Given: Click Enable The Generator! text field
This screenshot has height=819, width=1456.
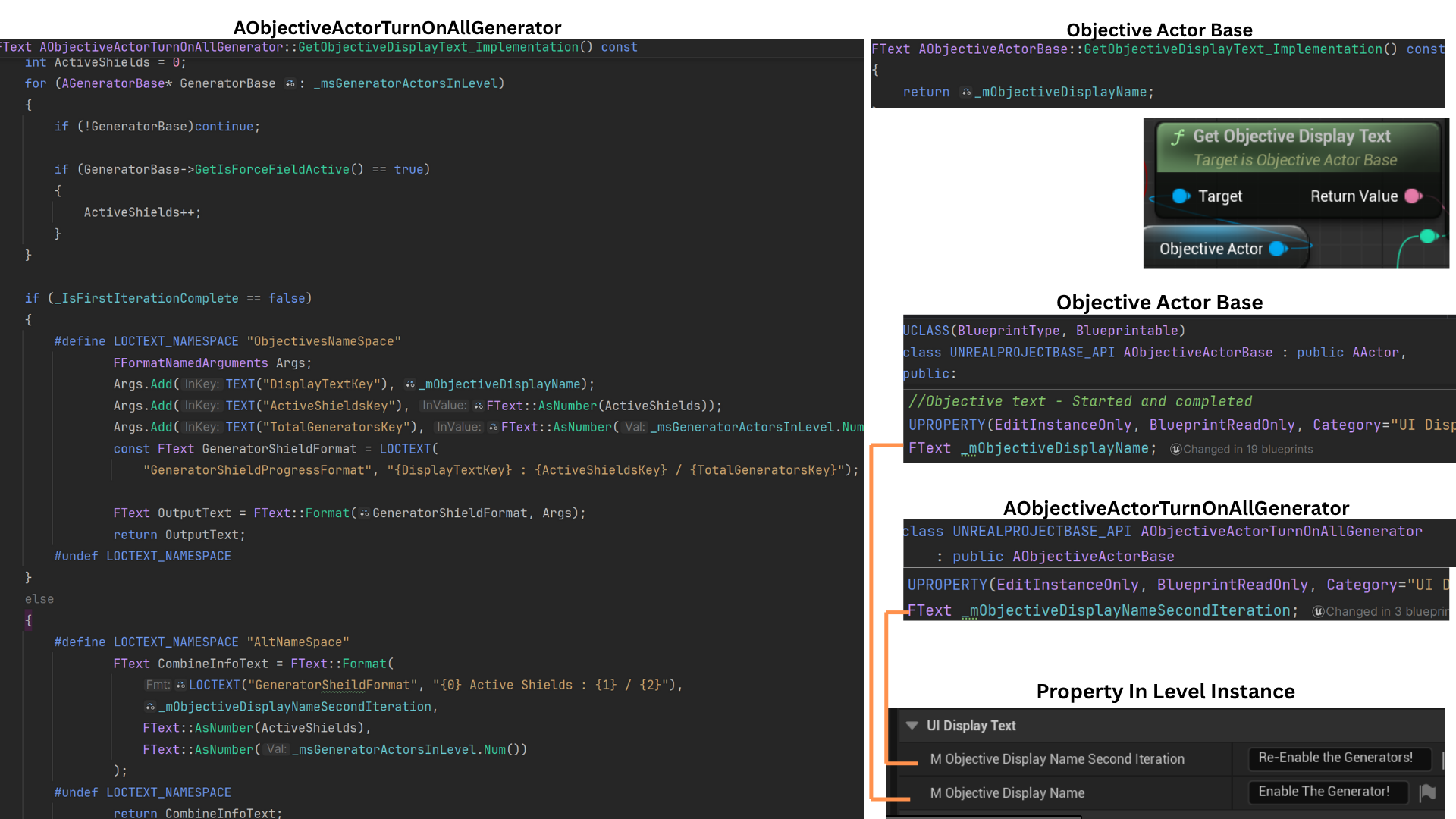Looking at the screenshot, I should point(1326,792).
